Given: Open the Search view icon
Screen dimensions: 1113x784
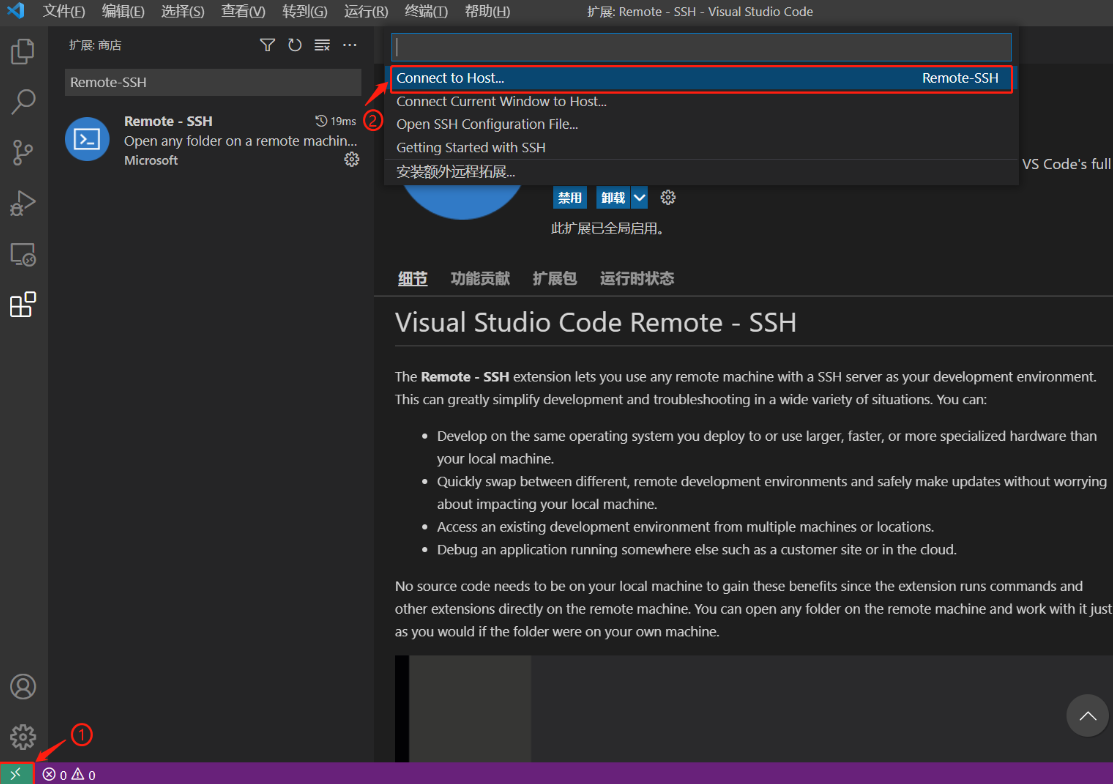Looking at the screenshot, I should point(23,101).
